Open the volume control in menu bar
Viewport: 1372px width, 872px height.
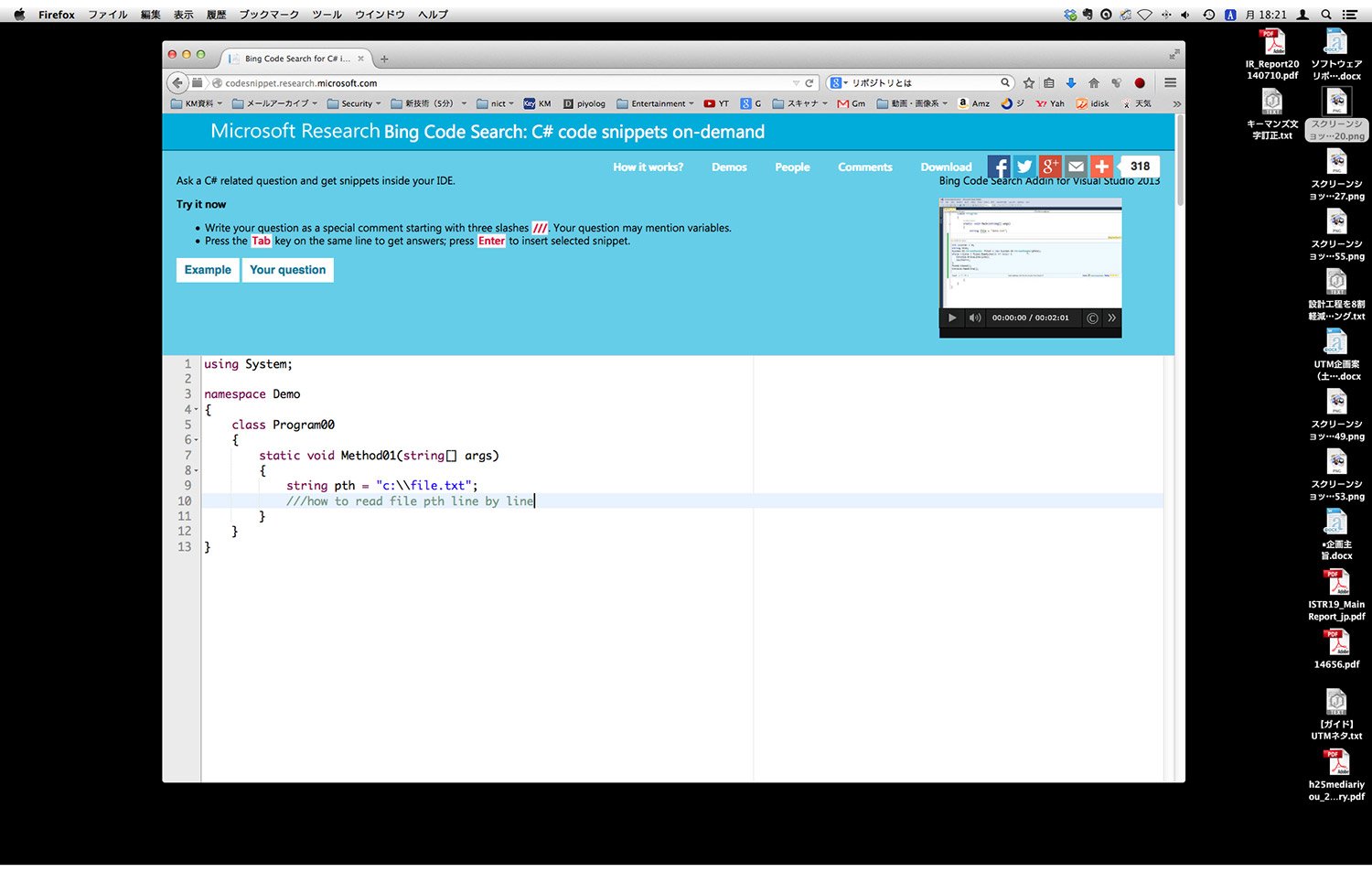(x=1185, y=15)
